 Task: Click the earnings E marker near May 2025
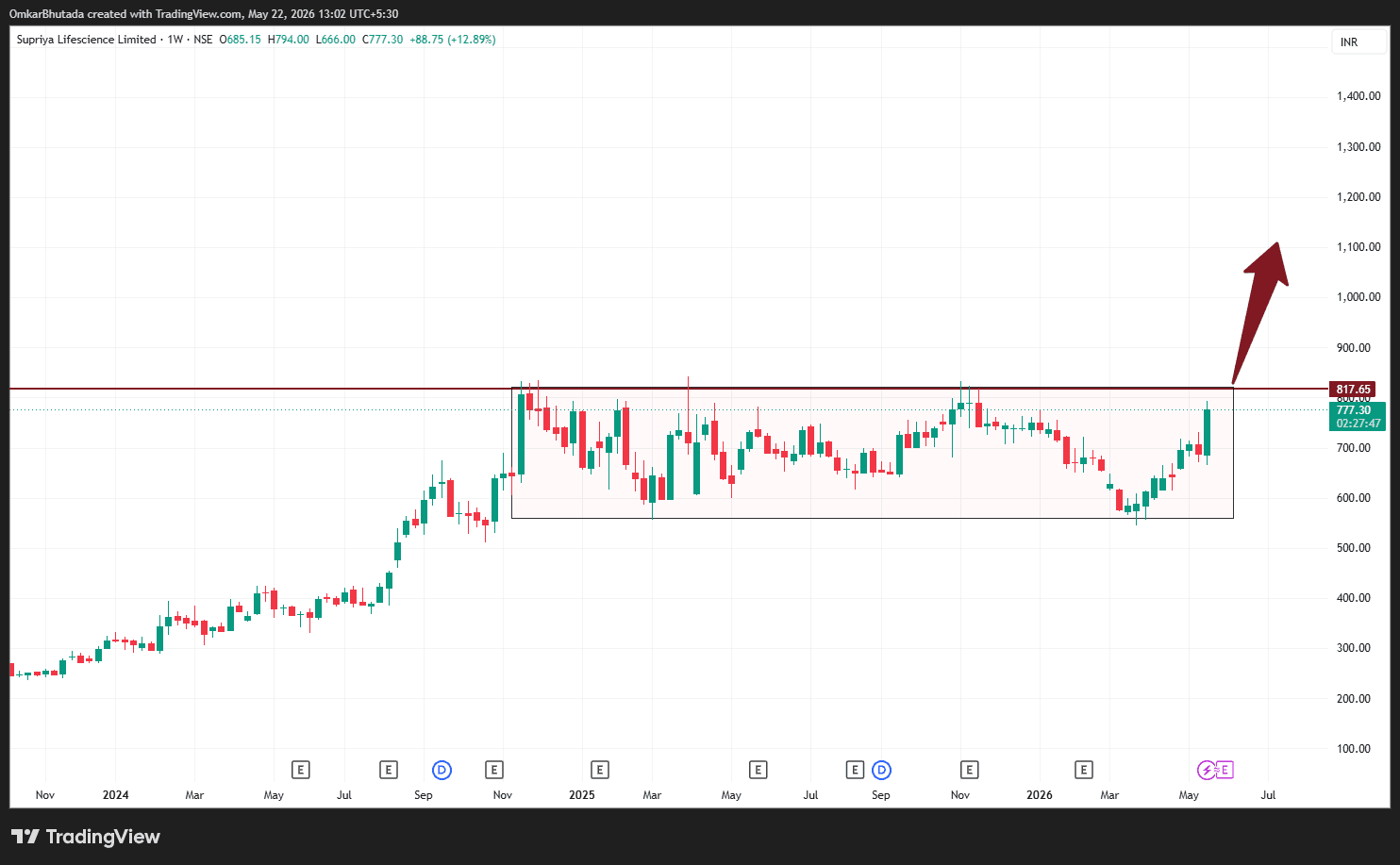tap(758, 771)
